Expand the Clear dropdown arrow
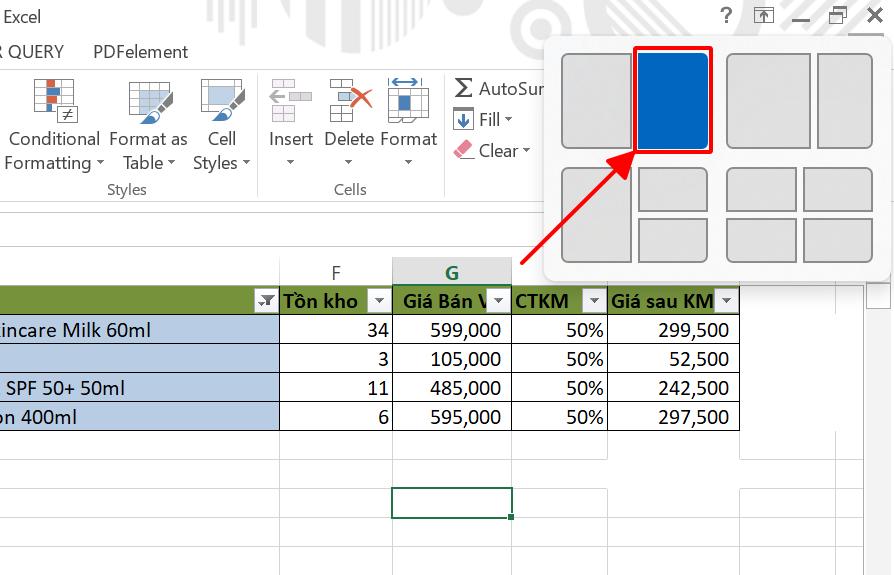Image resolution: width=894 pixels, height=575 pixels. [526, 150]
